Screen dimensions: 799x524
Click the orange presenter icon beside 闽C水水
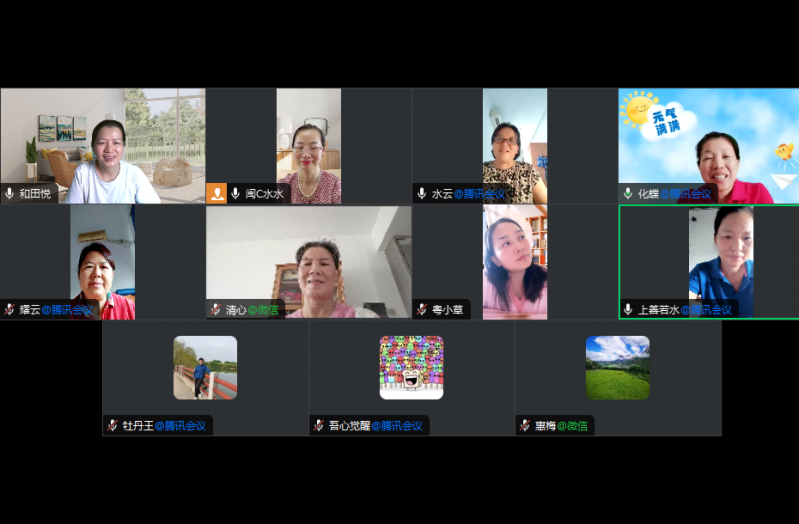pos(216,194)
